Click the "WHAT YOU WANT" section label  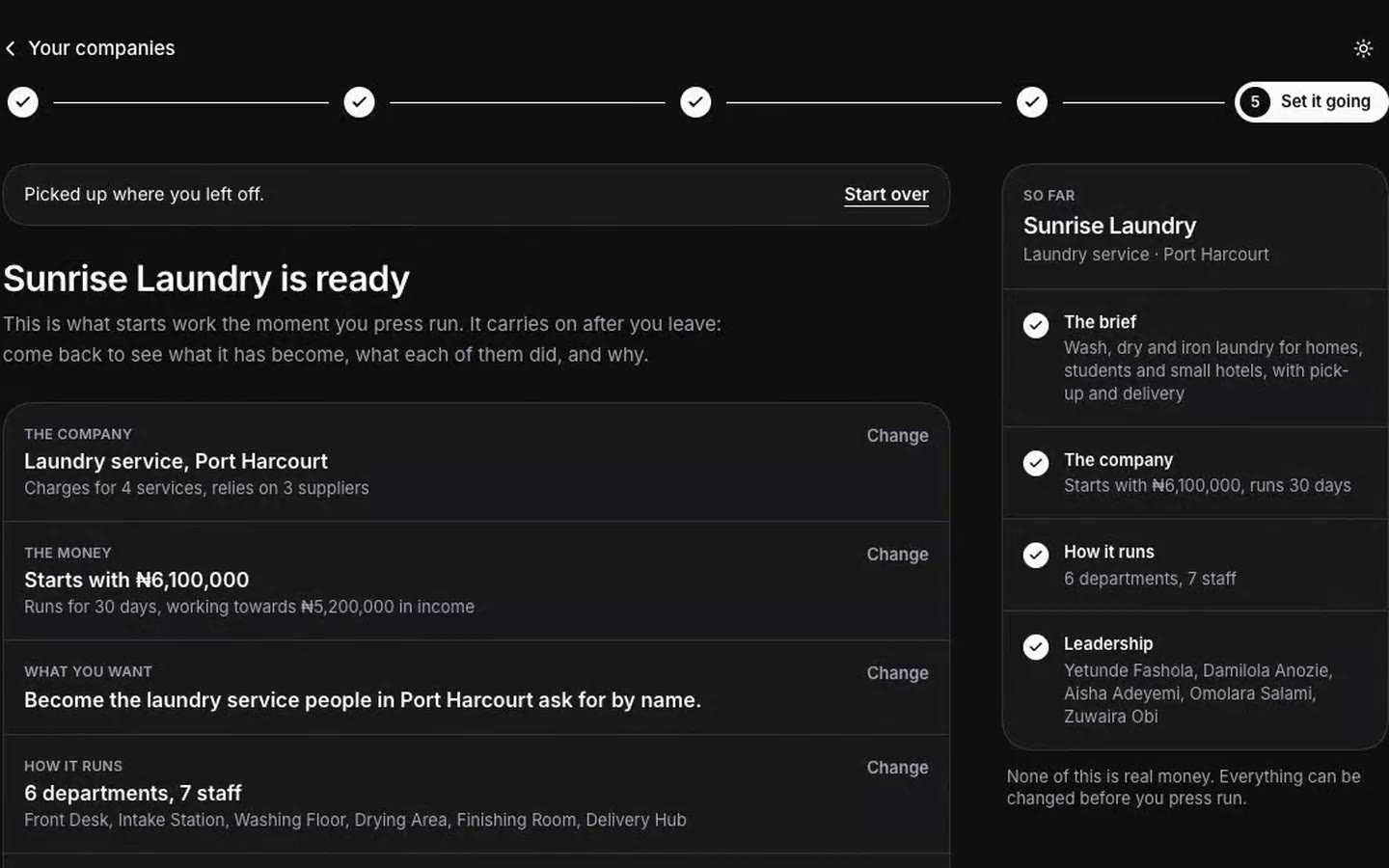point(88,671)
